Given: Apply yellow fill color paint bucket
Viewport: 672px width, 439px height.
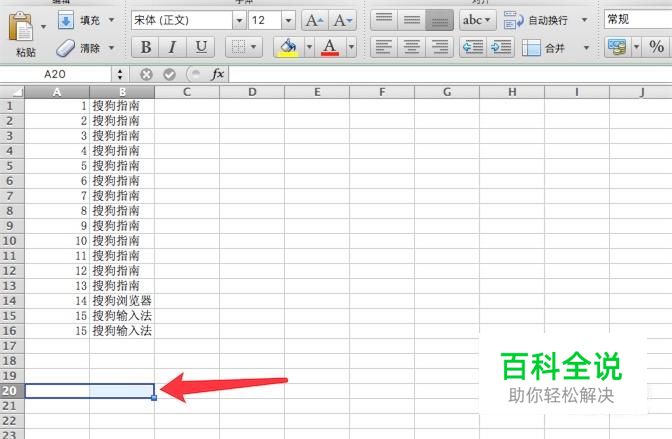Looking at the screenshot, I should coord(288,47).
